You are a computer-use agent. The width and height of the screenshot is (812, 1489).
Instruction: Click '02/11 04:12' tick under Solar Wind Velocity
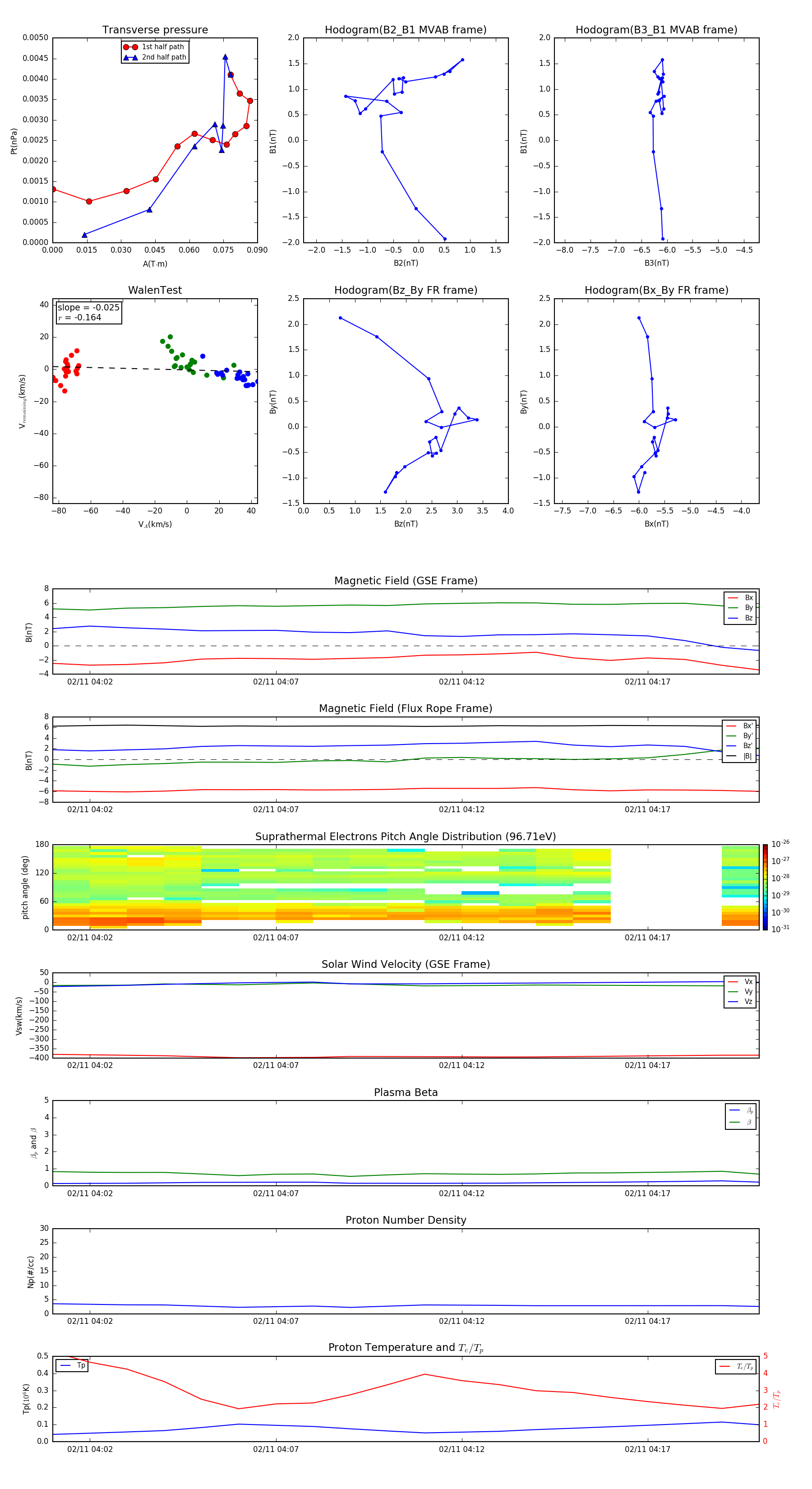[461, 1065]
